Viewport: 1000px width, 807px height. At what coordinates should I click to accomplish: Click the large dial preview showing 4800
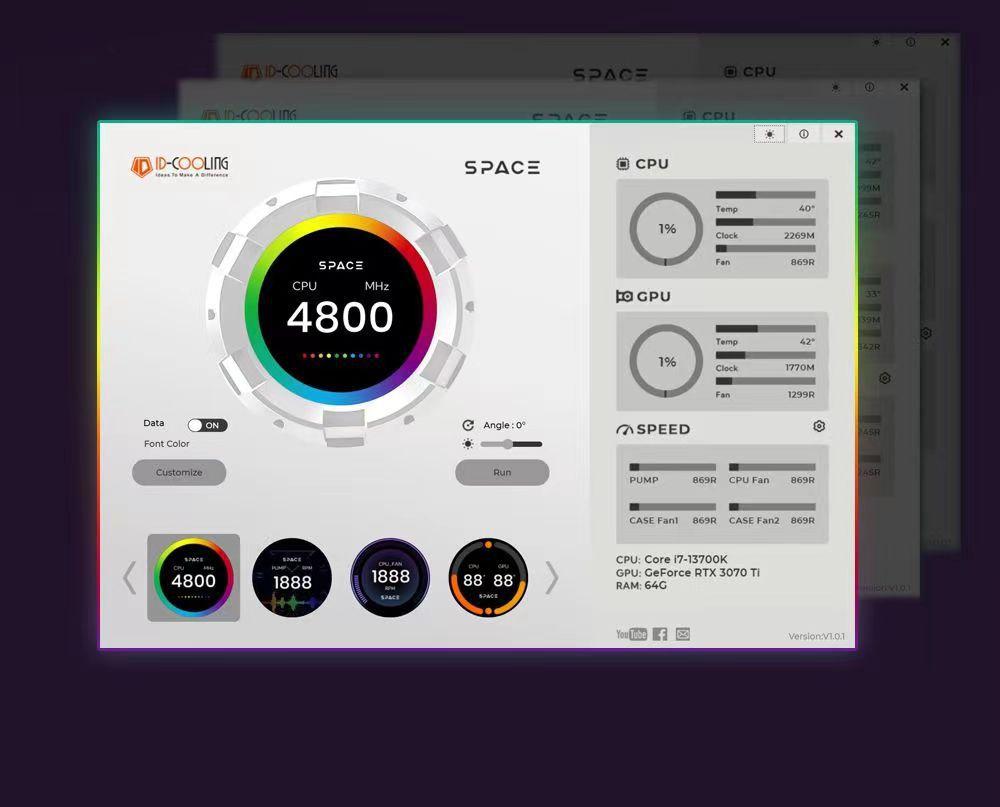pyautogui.click(x=341, y=309)
